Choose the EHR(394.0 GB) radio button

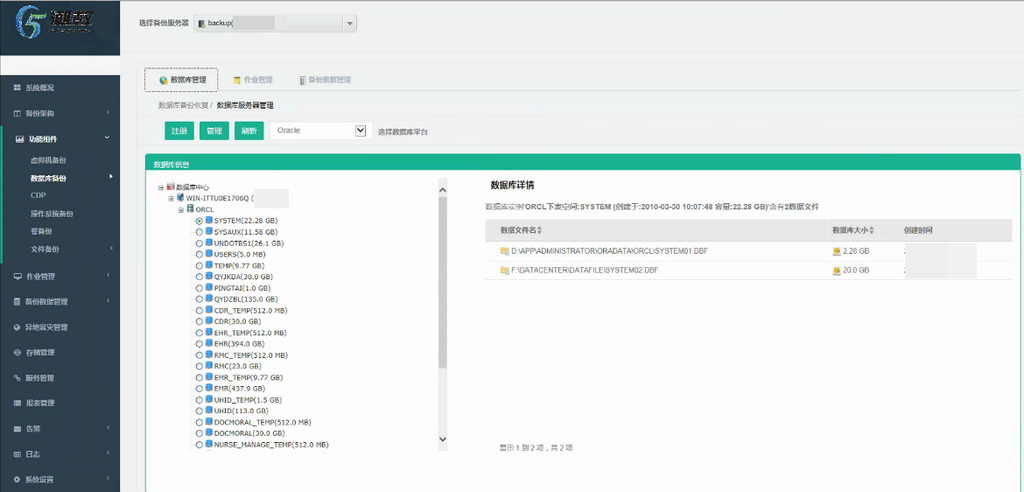(x=199, y=344)
